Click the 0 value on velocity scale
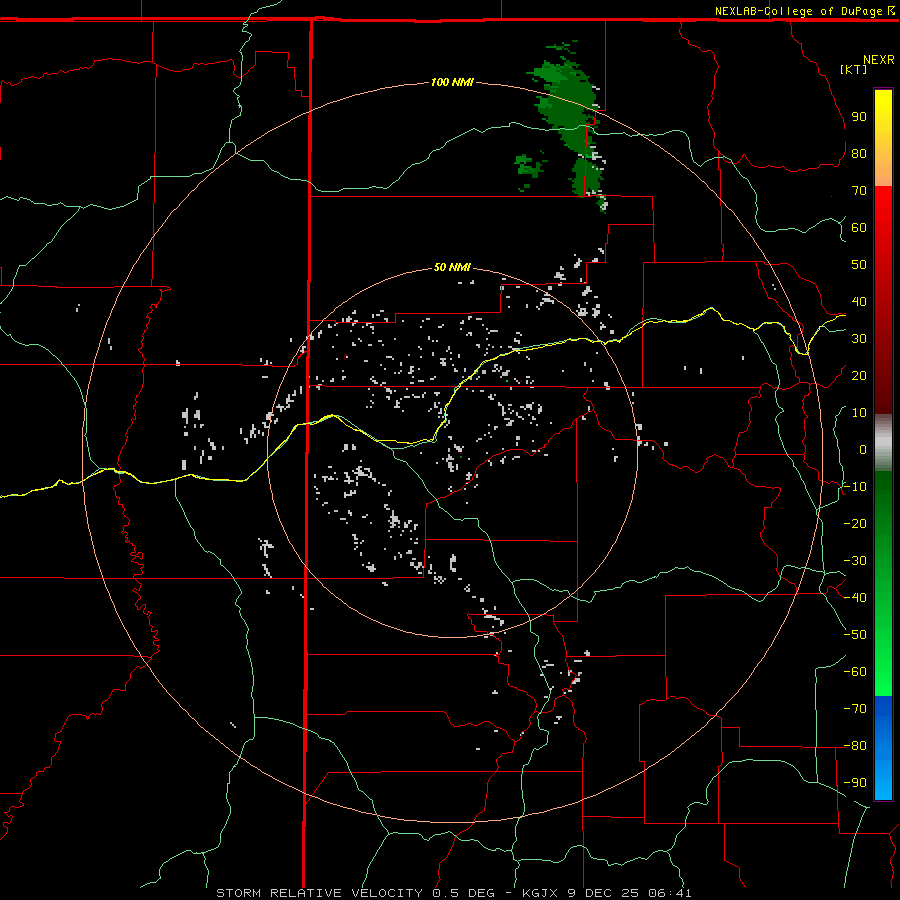The image size is (900, 900). [x=863, y=449]
